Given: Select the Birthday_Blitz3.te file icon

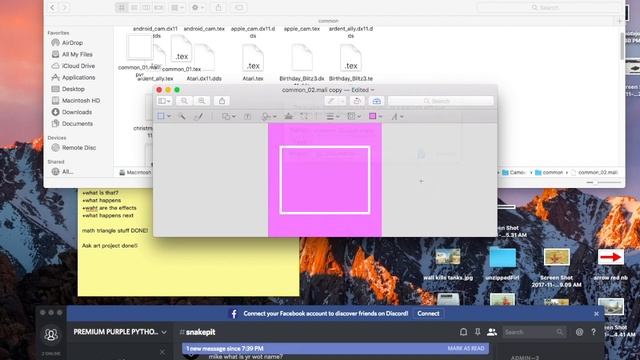Looking at the screenshot, I should pos(351,58).
